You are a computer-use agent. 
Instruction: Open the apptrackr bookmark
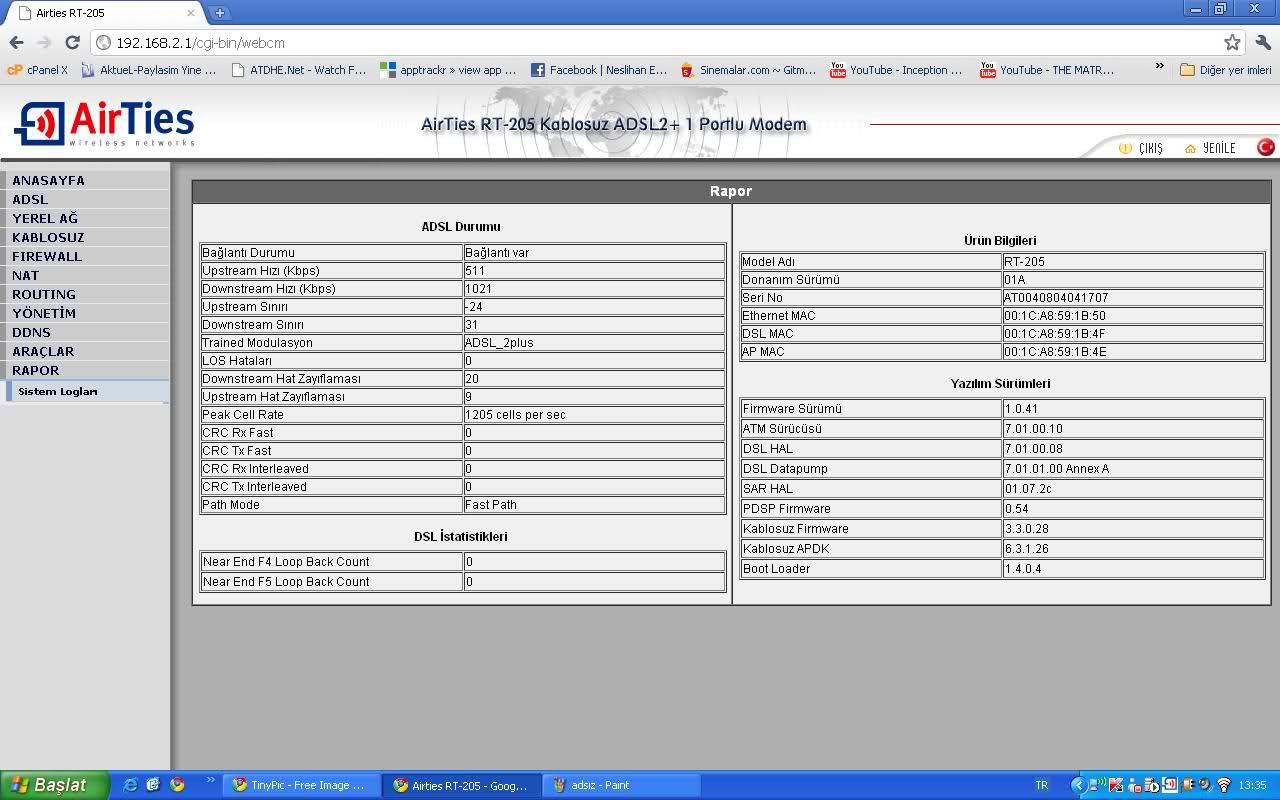tap(448, 70)
